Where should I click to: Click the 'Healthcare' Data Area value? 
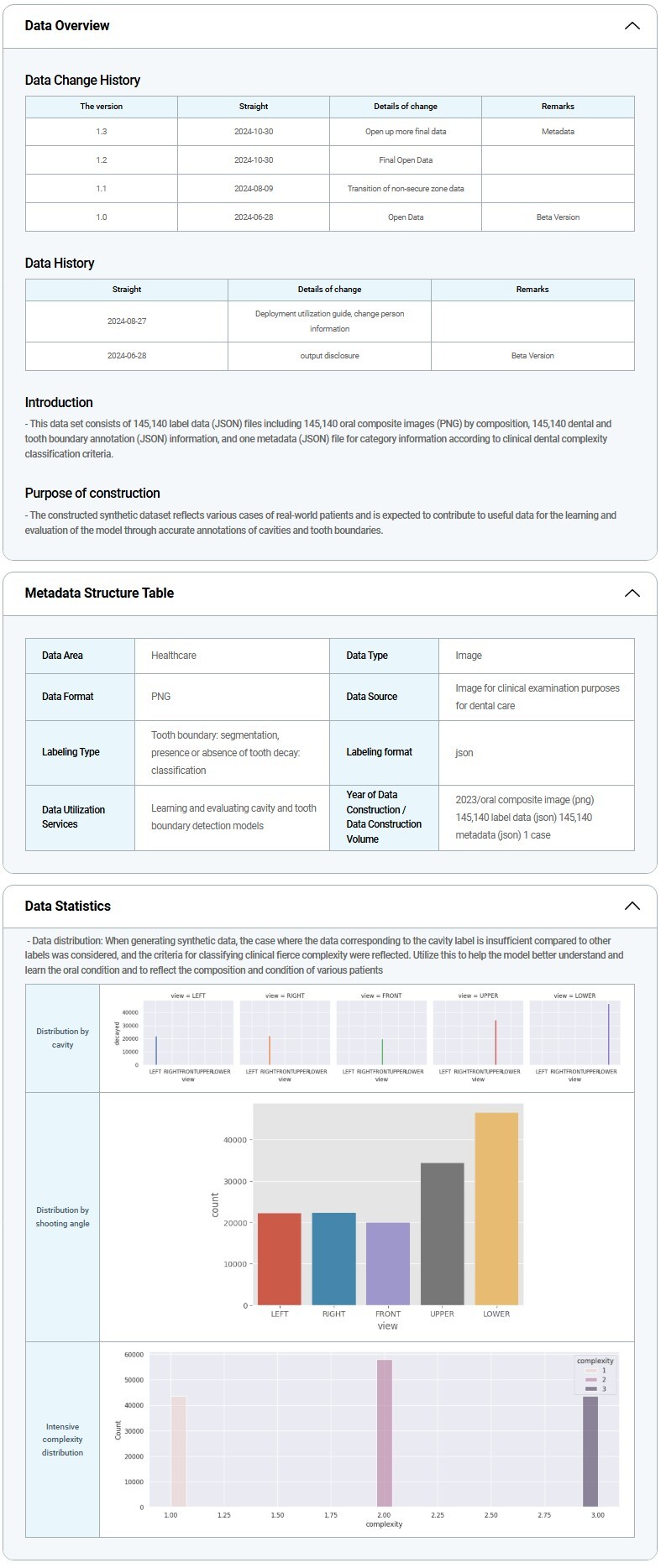pyautogui.click(x=174, y=656)
